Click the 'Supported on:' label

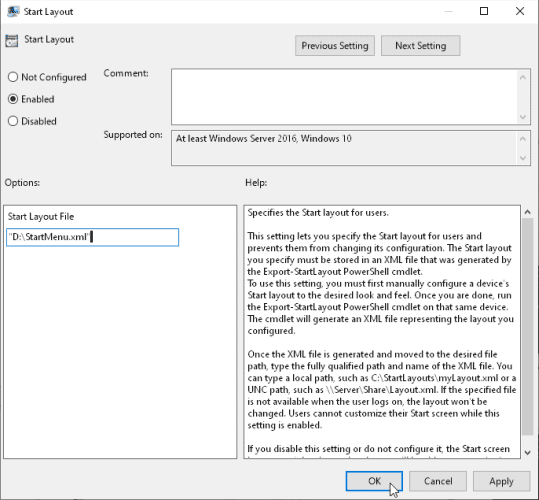coord(133,135)
